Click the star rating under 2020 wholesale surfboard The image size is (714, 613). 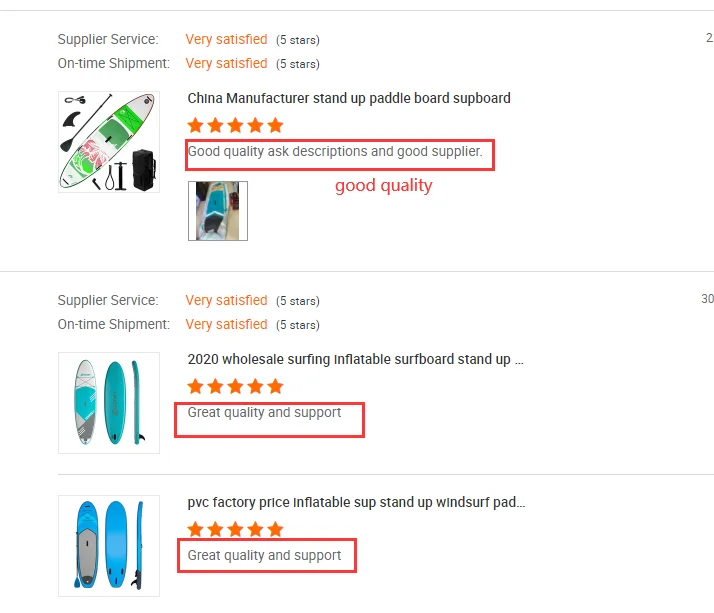(x=235, y=386)
